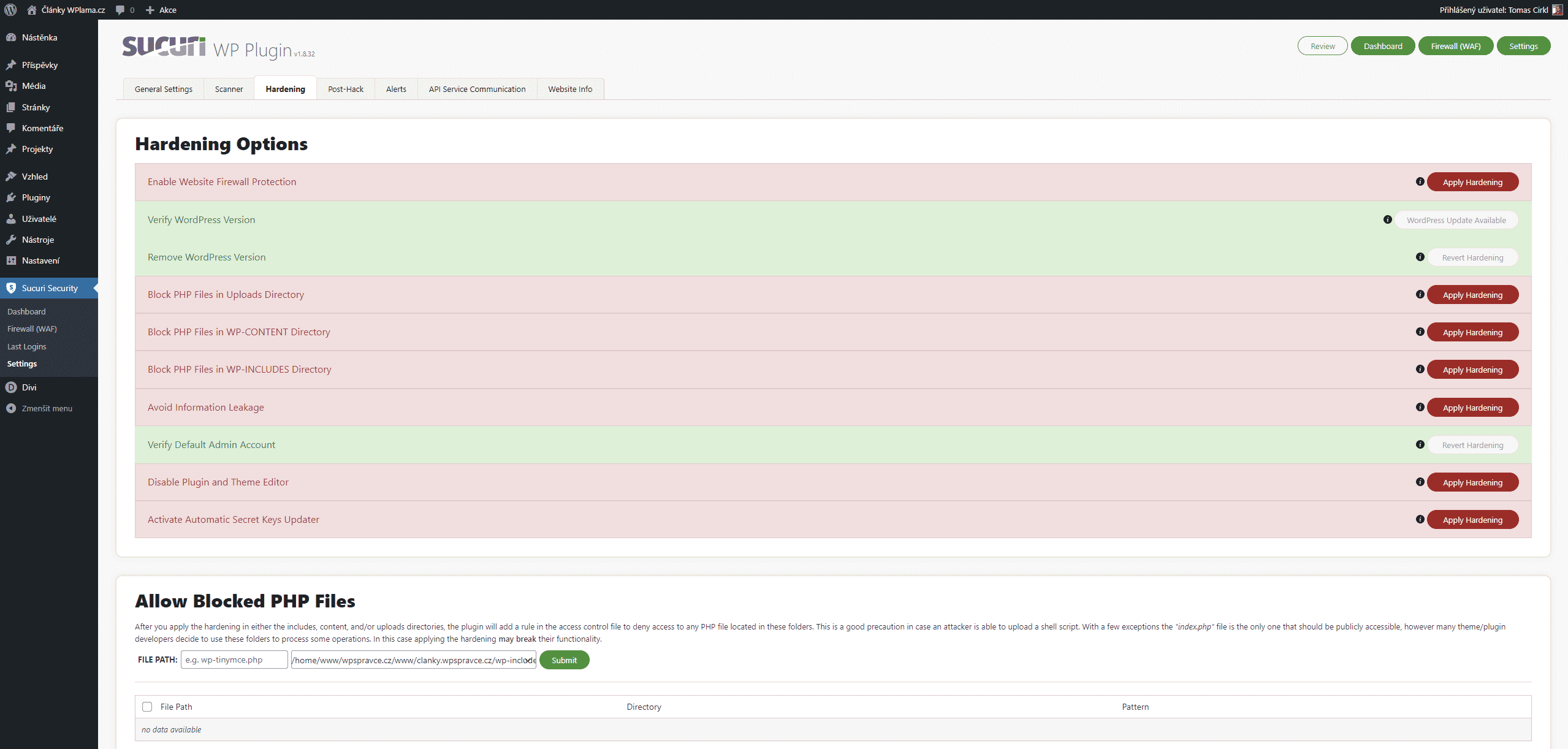Switch to the Alerts tab
This screenshot has width=1568, height=749.
click(396, 89)
